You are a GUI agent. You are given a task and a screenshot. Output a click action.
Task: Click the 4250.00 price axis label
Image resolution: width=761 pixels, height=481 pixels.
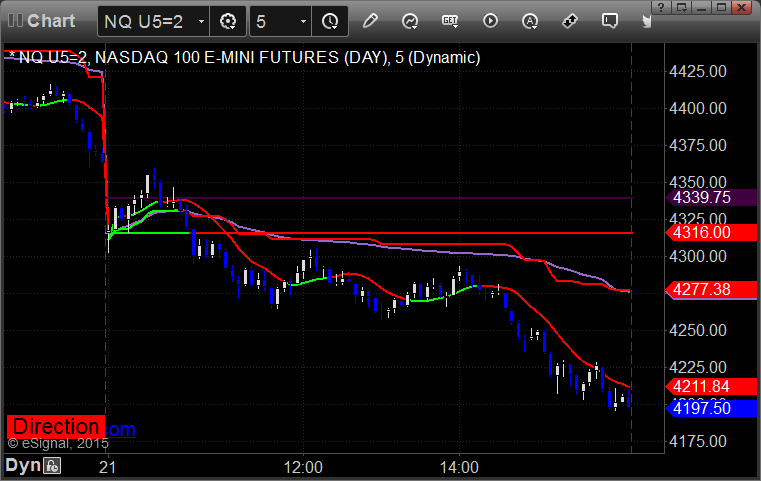click(x=697, y=331)
